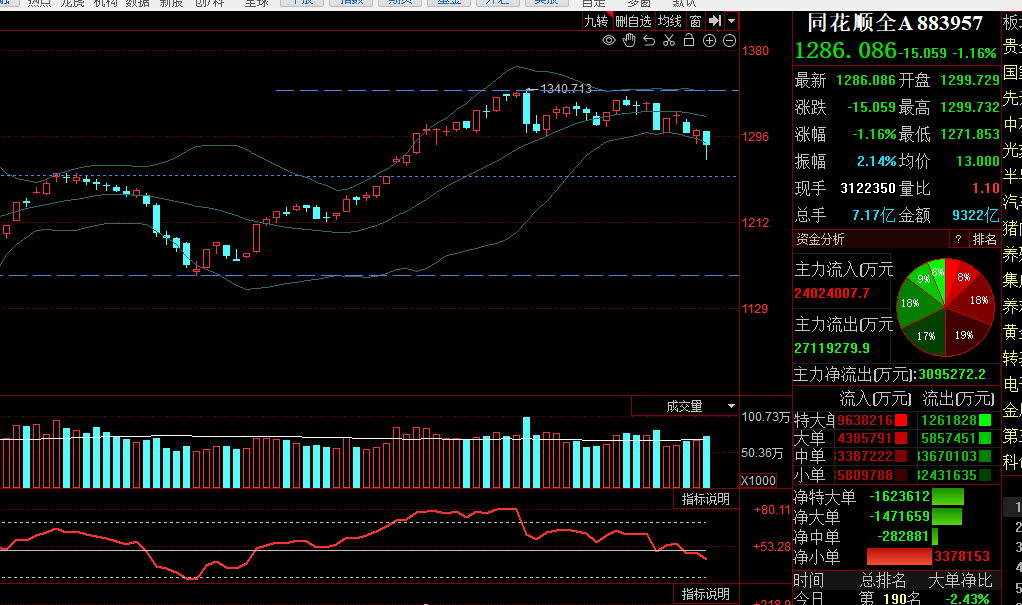Click 主力流入 value 24024007.7
Viewport: 1022px width, 605px height.
(x=832, y=293)
